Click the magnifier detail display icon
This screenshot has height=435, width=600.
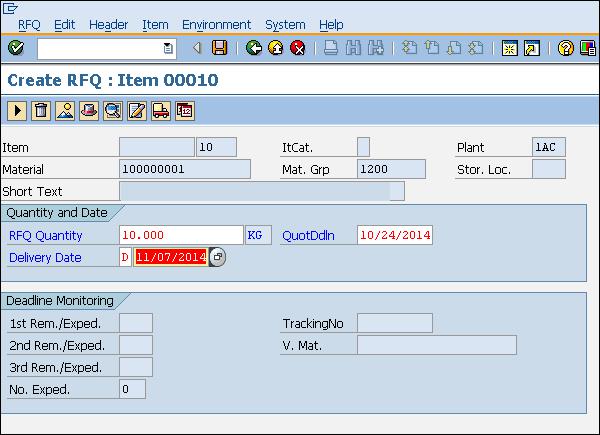coord(113,111)
